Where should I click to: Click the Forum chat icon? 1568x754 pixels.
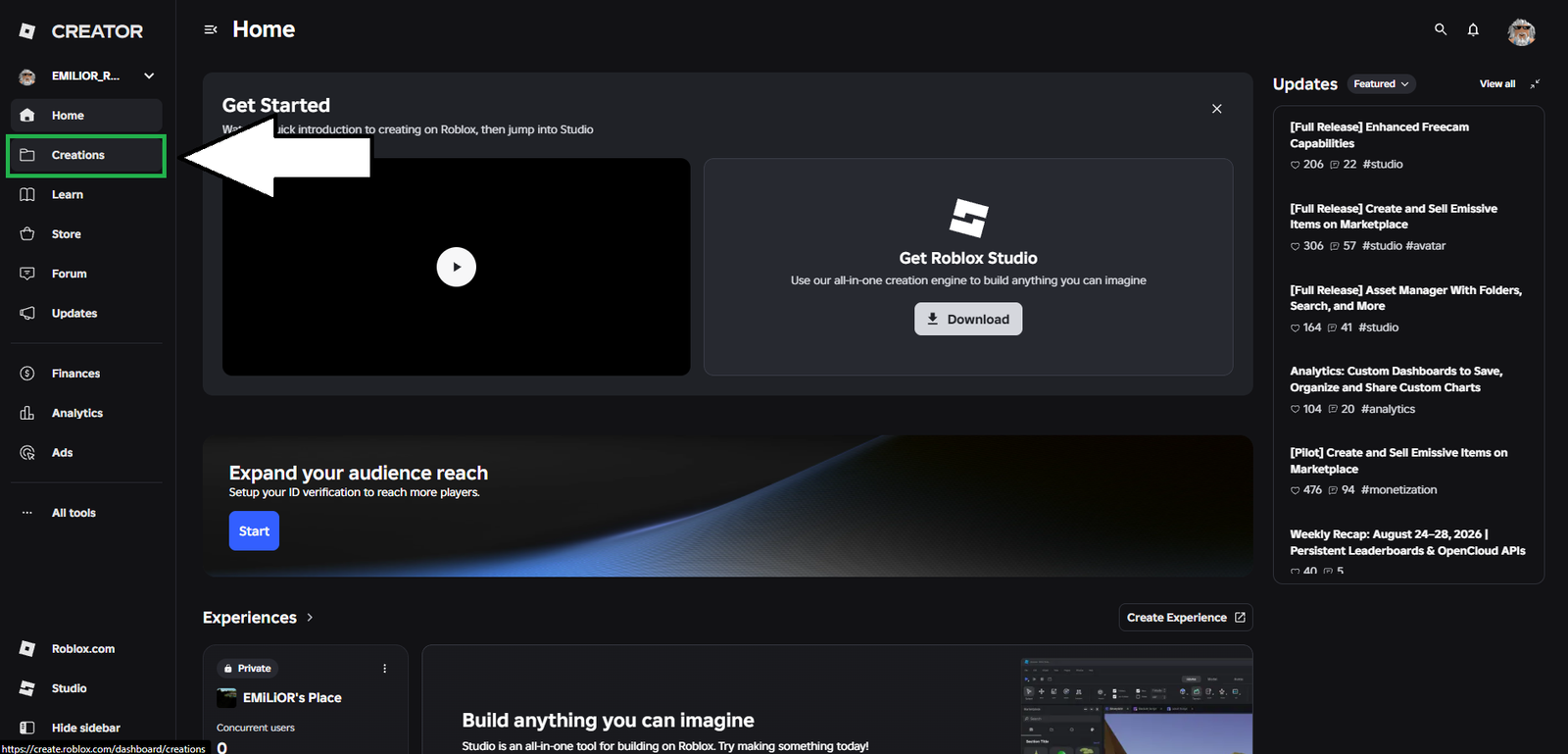27,274
